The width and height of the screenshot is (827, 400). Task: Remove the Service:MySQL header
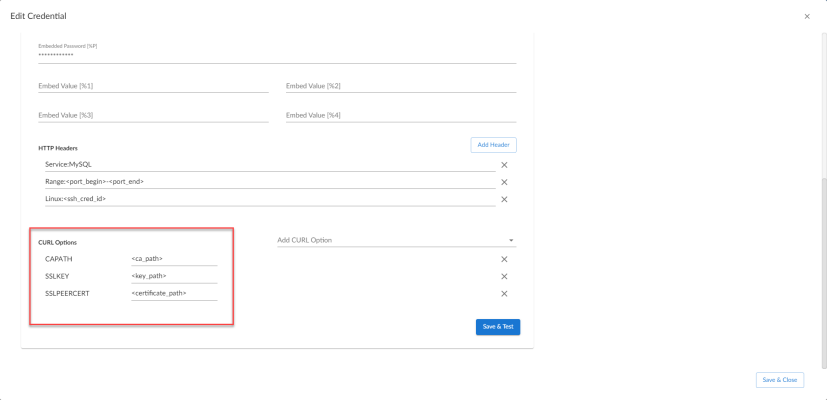click(x=504, y=164)
